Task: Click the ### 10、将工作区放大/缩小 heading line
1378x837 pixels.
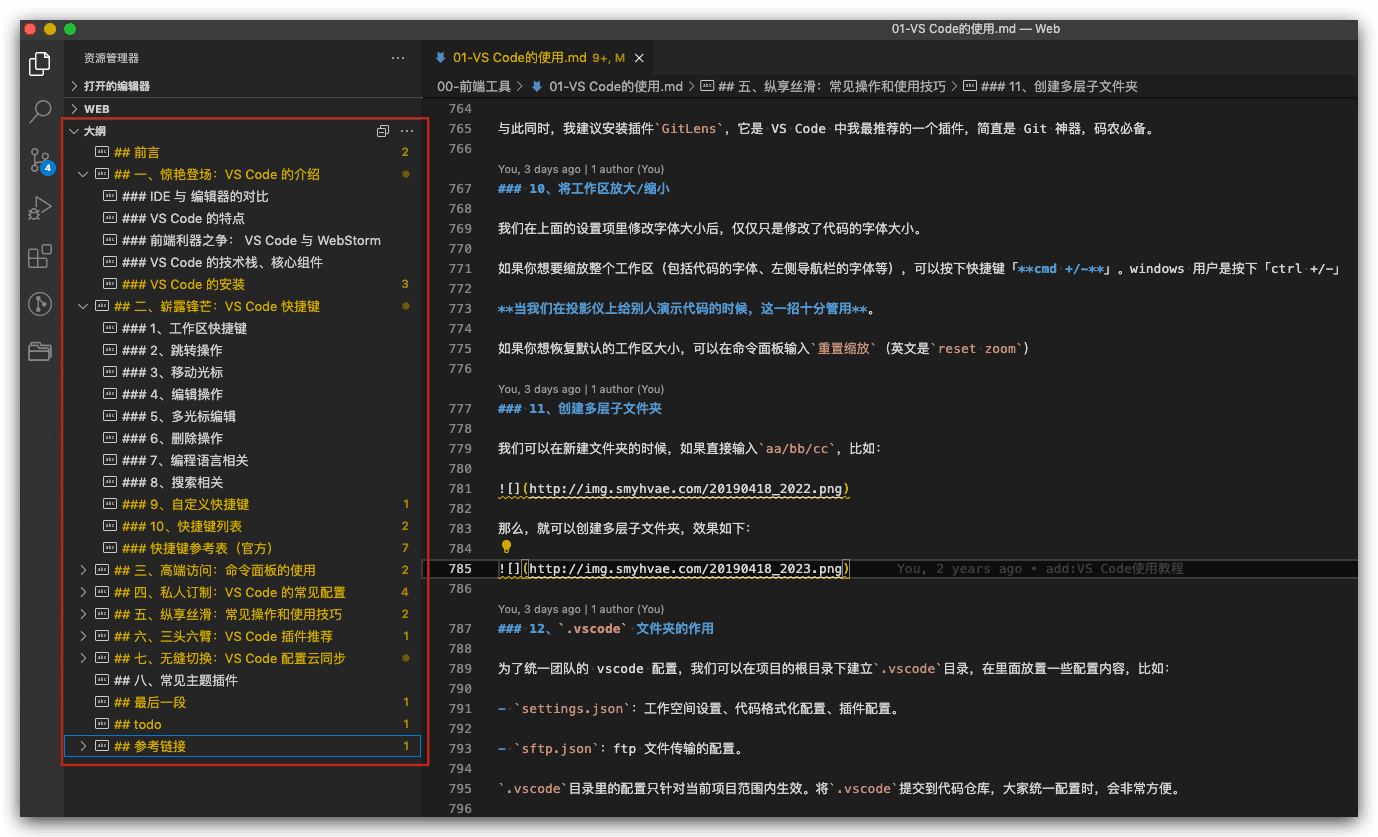Action: click(x=584, y=189)
